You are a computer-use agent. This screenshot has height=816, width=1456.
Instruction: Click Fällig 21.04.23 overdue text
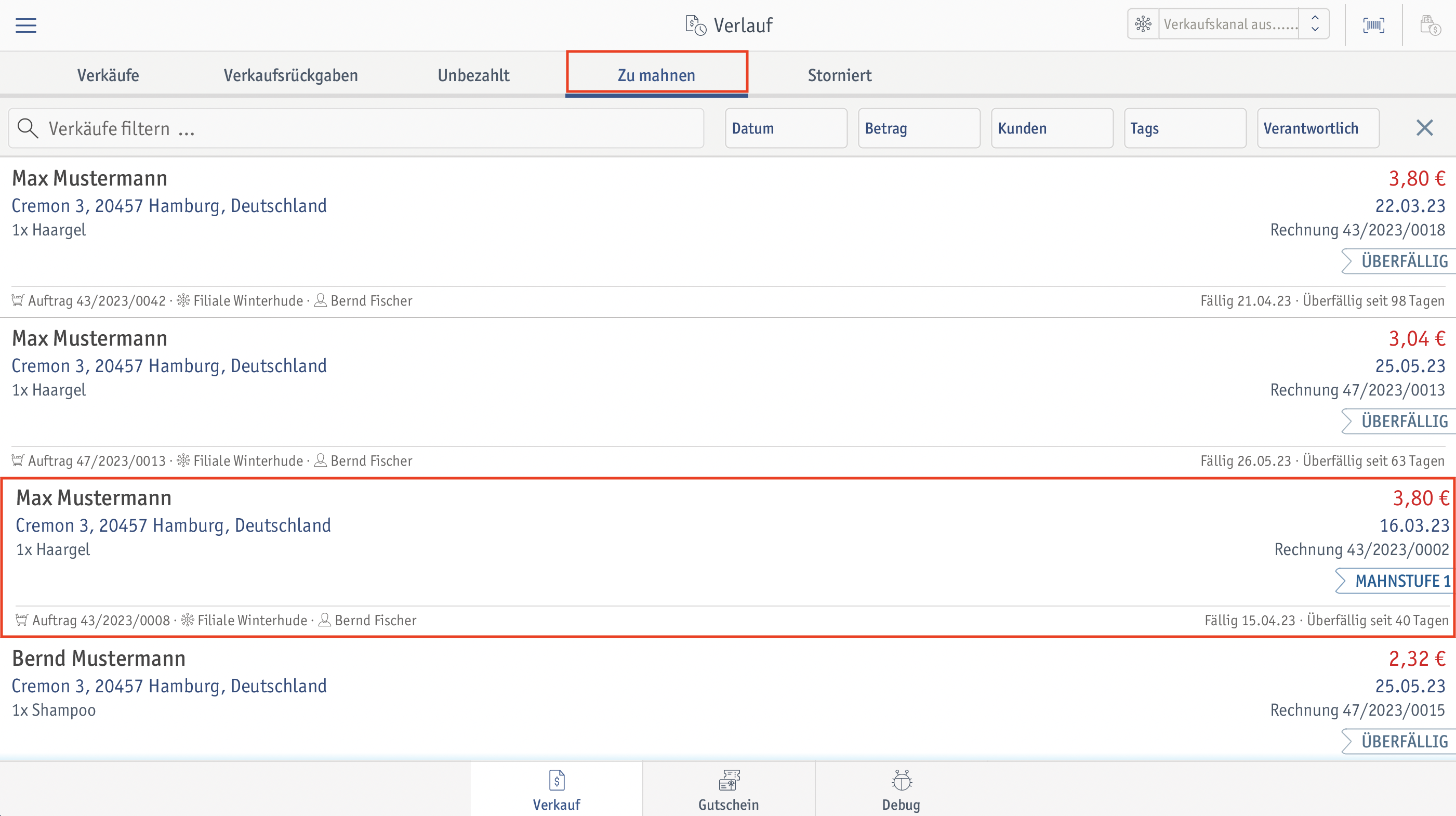[1322, 301]
